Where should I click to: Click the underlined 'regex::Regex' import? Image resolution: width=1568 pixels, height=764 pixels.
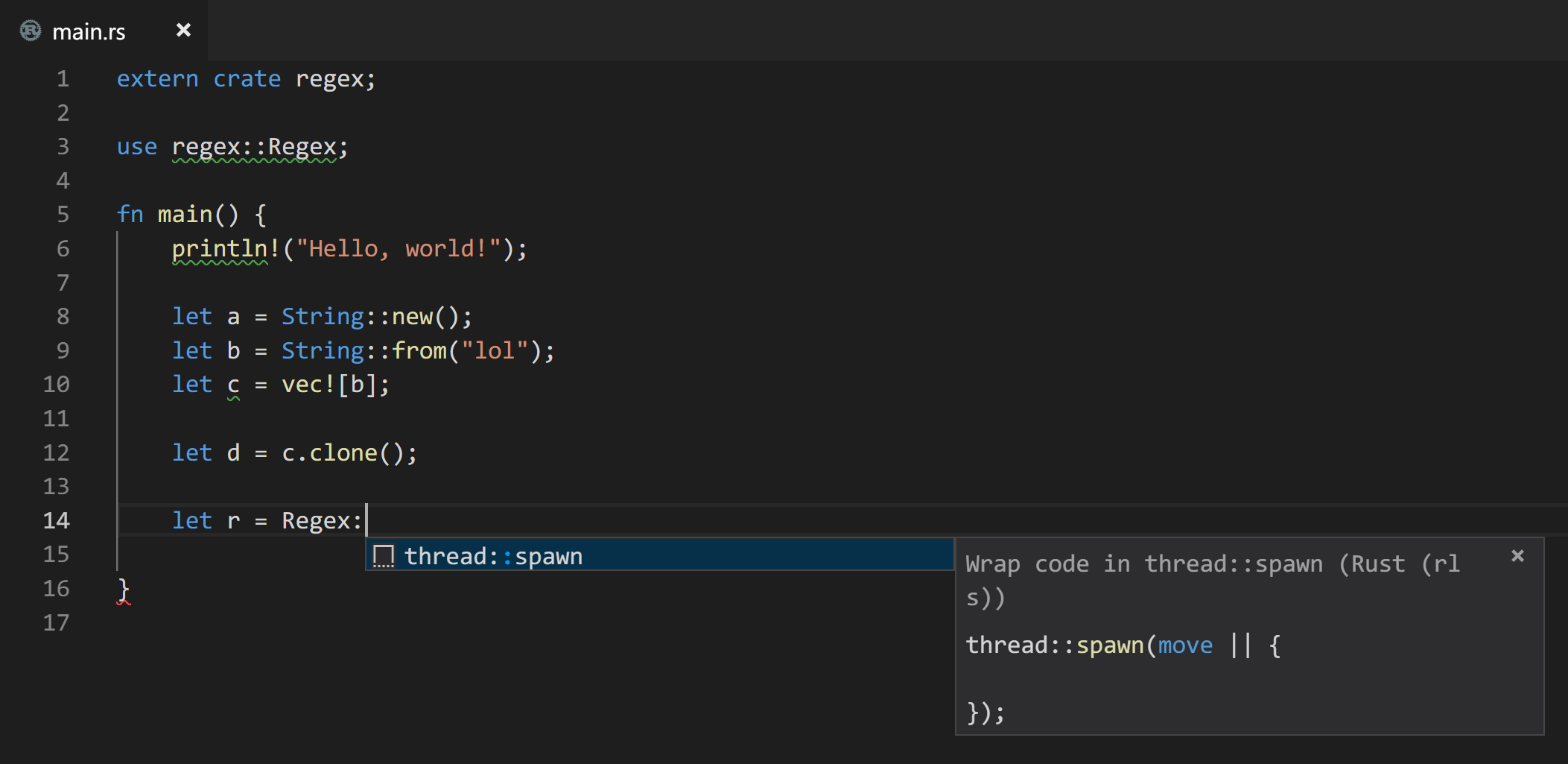point(254,147)
